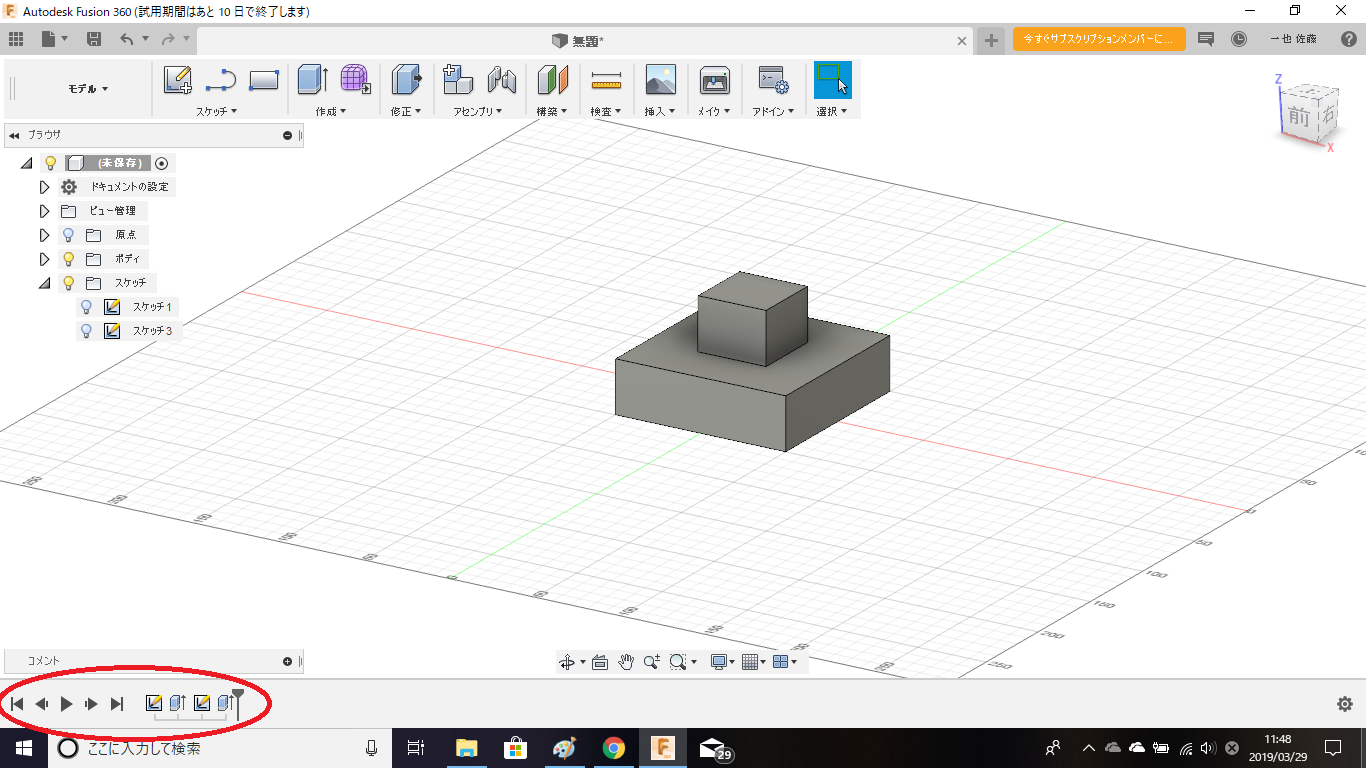
Task: Open the Measure inspect tool
Action: point(606,80)
